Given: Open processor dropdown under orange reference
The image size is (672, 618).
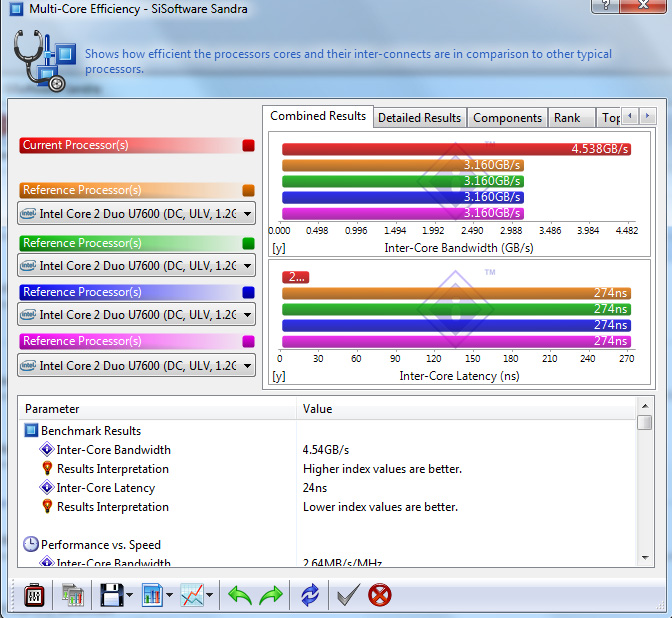Looking at the screenshot, I should [x=136, y=213].
